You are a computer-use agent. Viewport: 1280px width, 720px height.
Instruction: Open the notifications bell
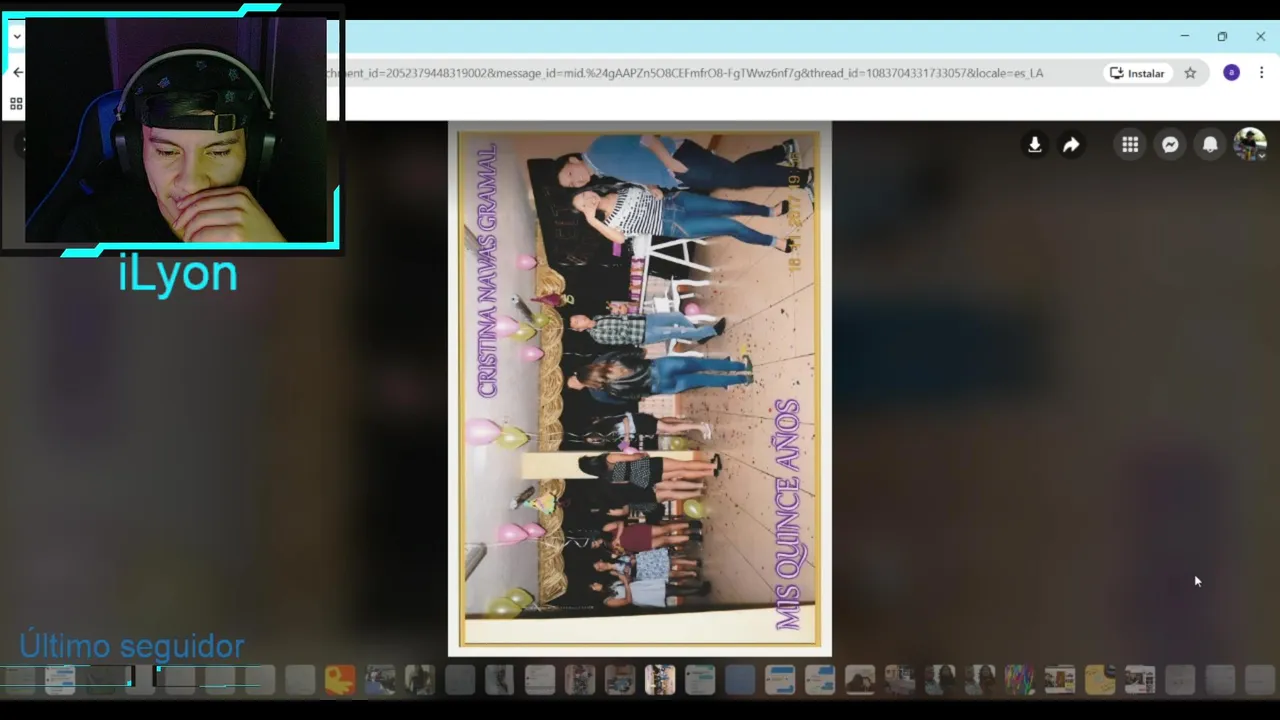pyautogui.click(x=1210, y=145)
